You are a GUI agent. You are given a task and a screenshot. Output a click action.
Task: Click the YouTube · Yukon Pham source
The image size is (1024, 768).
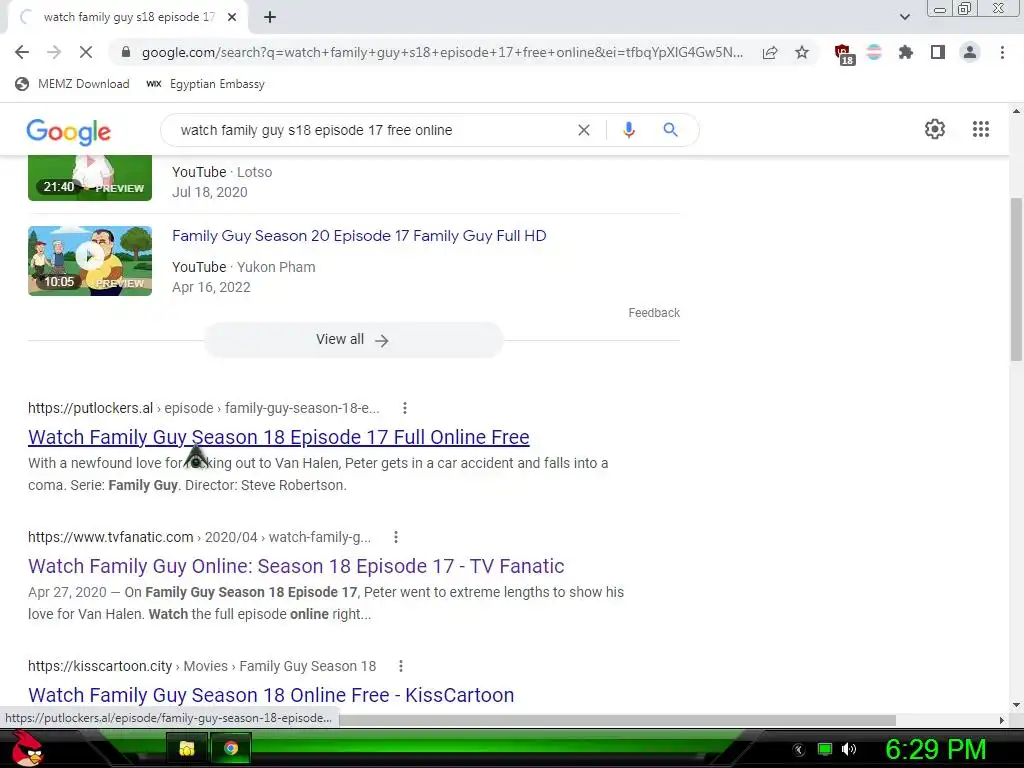(x=244, y=267)
